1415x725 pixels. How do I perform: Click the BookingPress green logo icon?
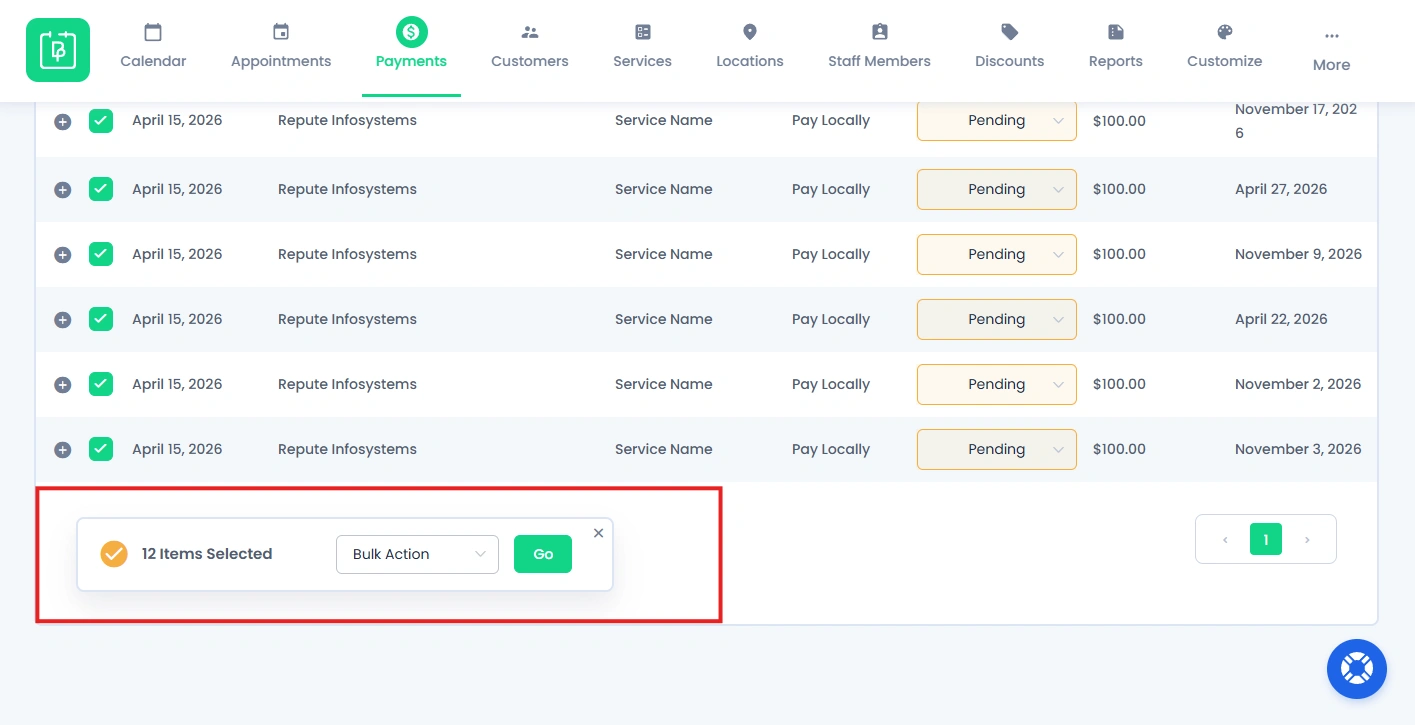point(58,50)
